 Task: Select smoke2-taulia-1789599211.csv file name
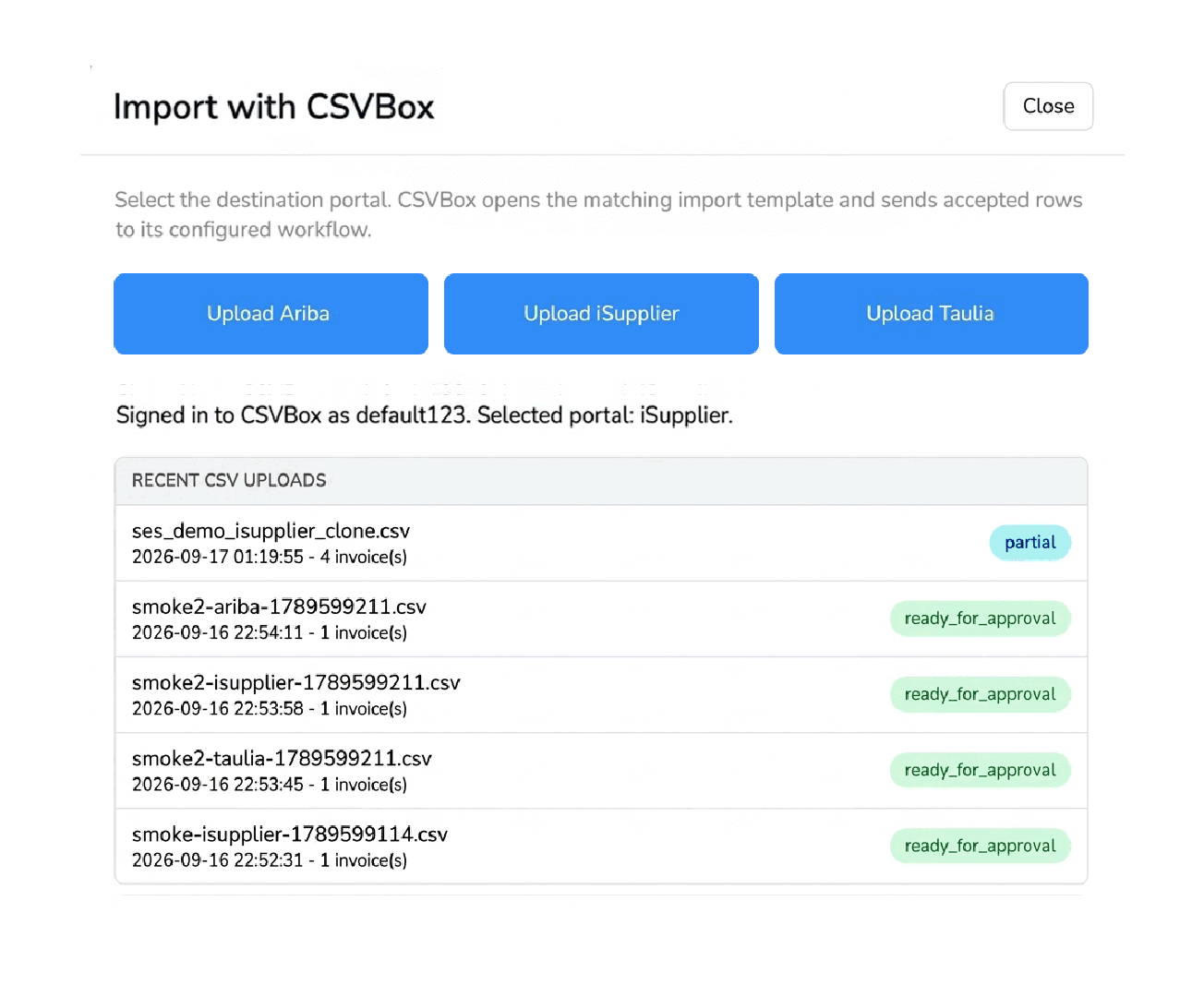tap(282, 758)
